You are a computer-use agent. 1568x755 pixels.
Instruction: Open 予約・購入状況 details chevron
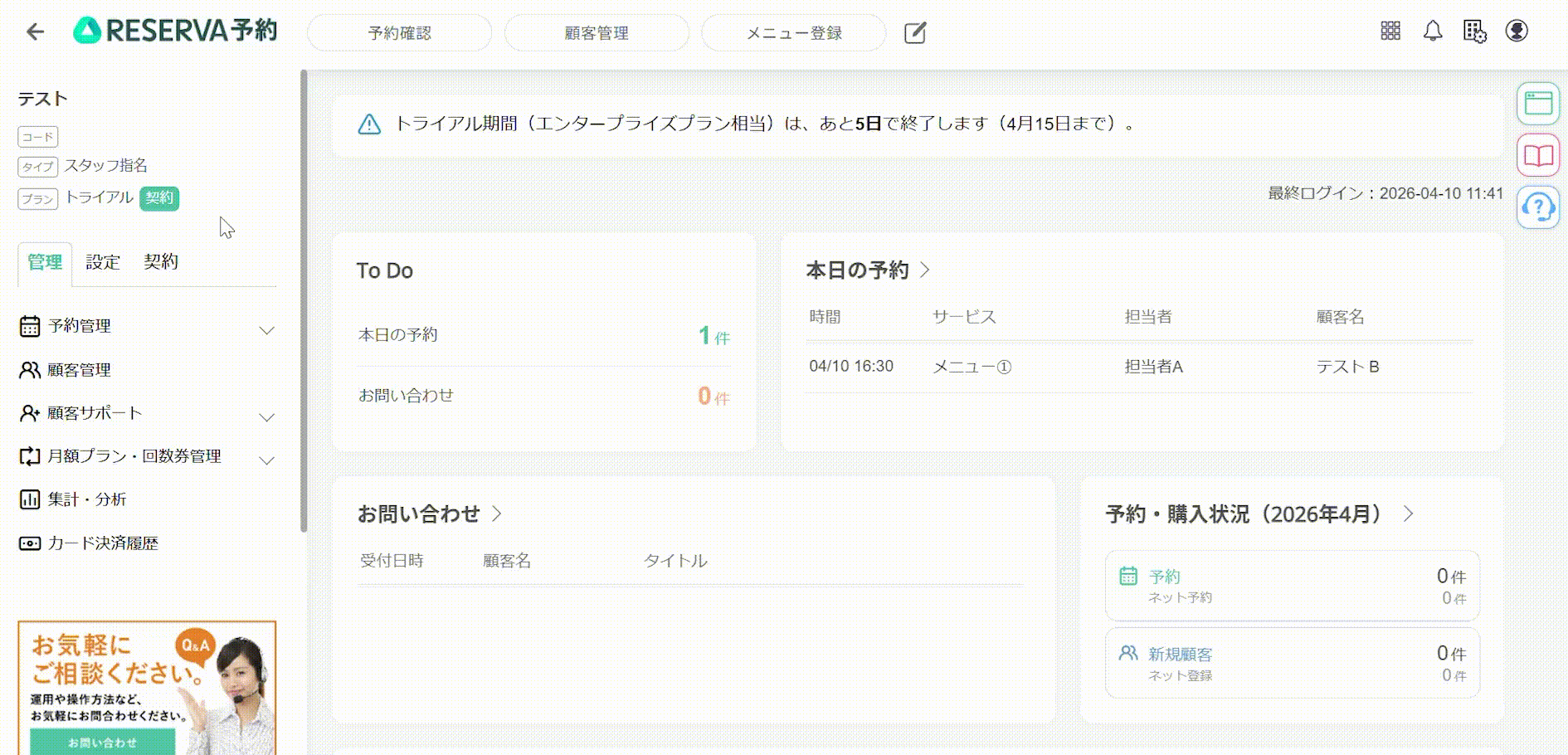(x=1409, y=514)
